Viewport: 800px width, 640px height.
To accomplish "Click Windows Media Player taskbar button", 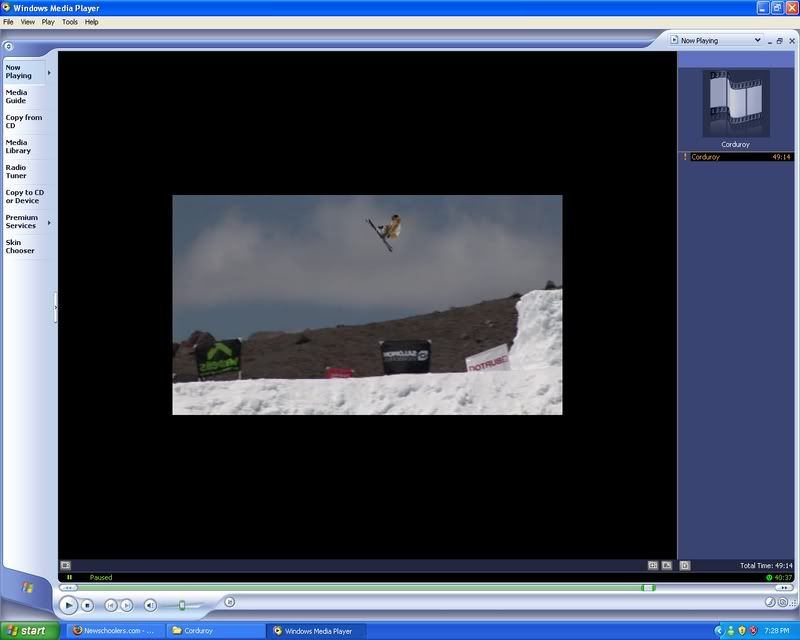I will pyautogui.click(x=316, y=631).
